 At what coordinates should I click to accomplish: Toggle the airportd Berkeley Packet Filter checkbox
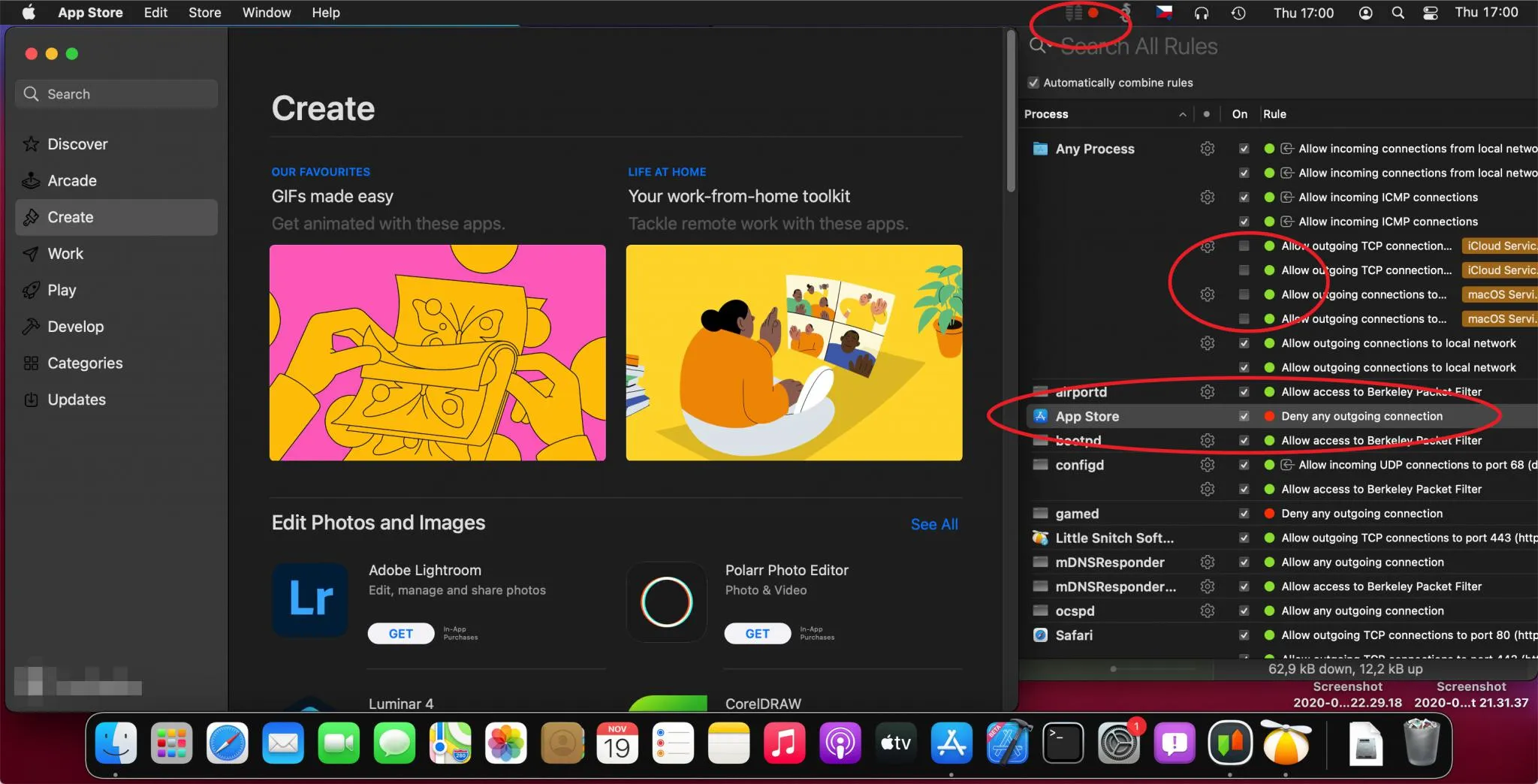[1244, 391]
